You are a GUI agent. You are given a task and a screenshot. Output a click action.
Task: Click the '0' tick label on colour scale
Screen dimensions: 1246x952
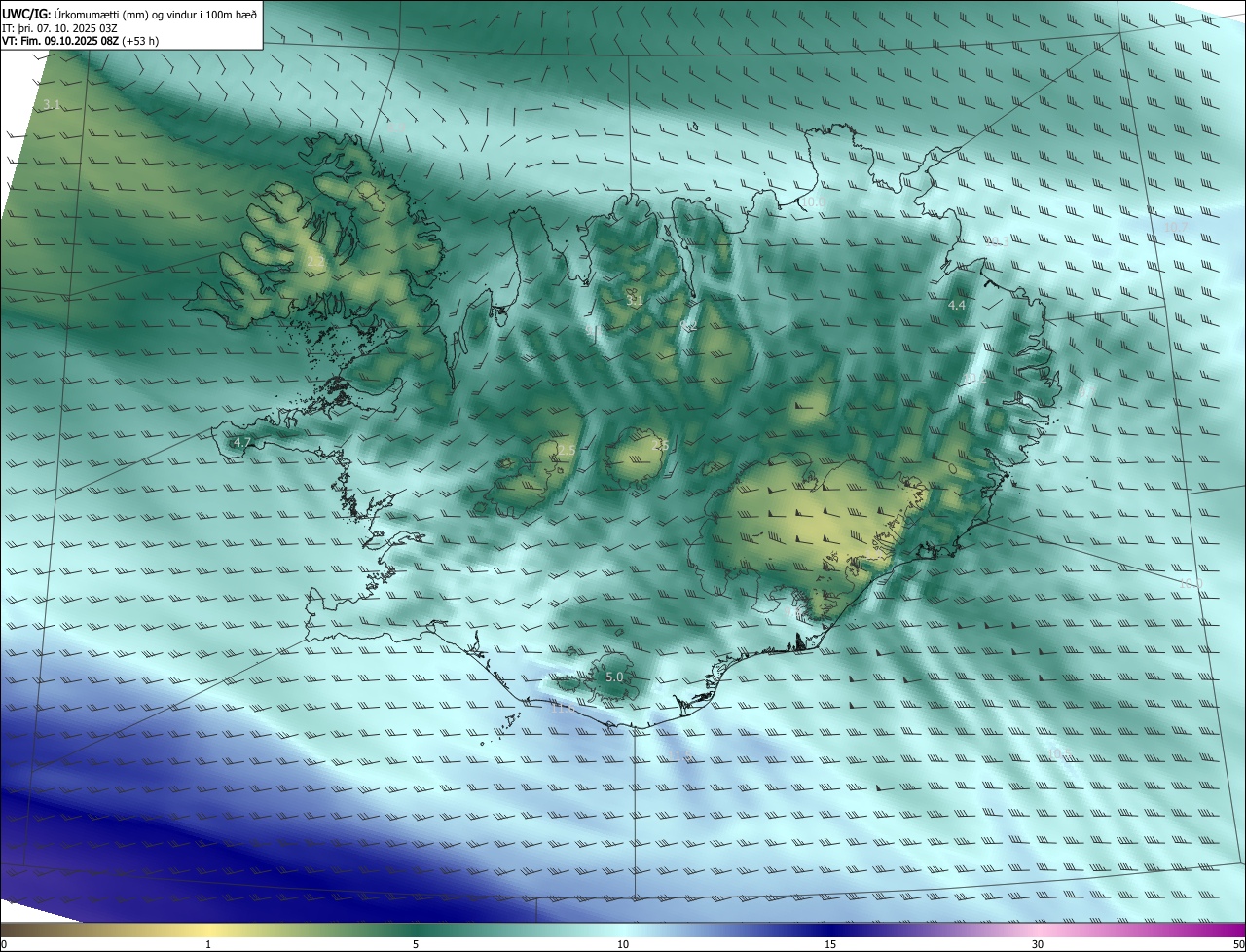tap(3, 944)
